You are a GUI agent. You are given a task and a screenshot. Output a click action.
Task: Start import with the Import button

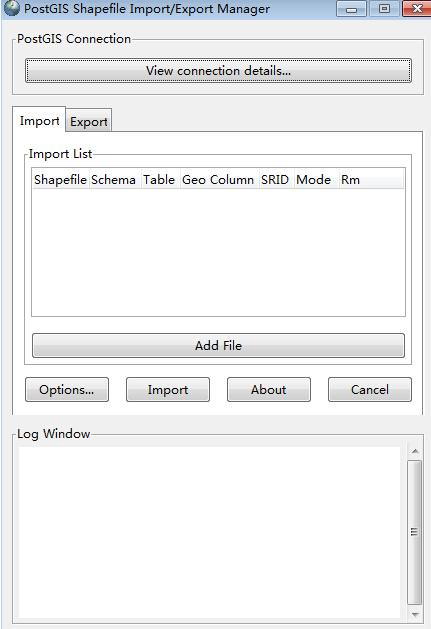pyautogui.click(x=168, y=390)
